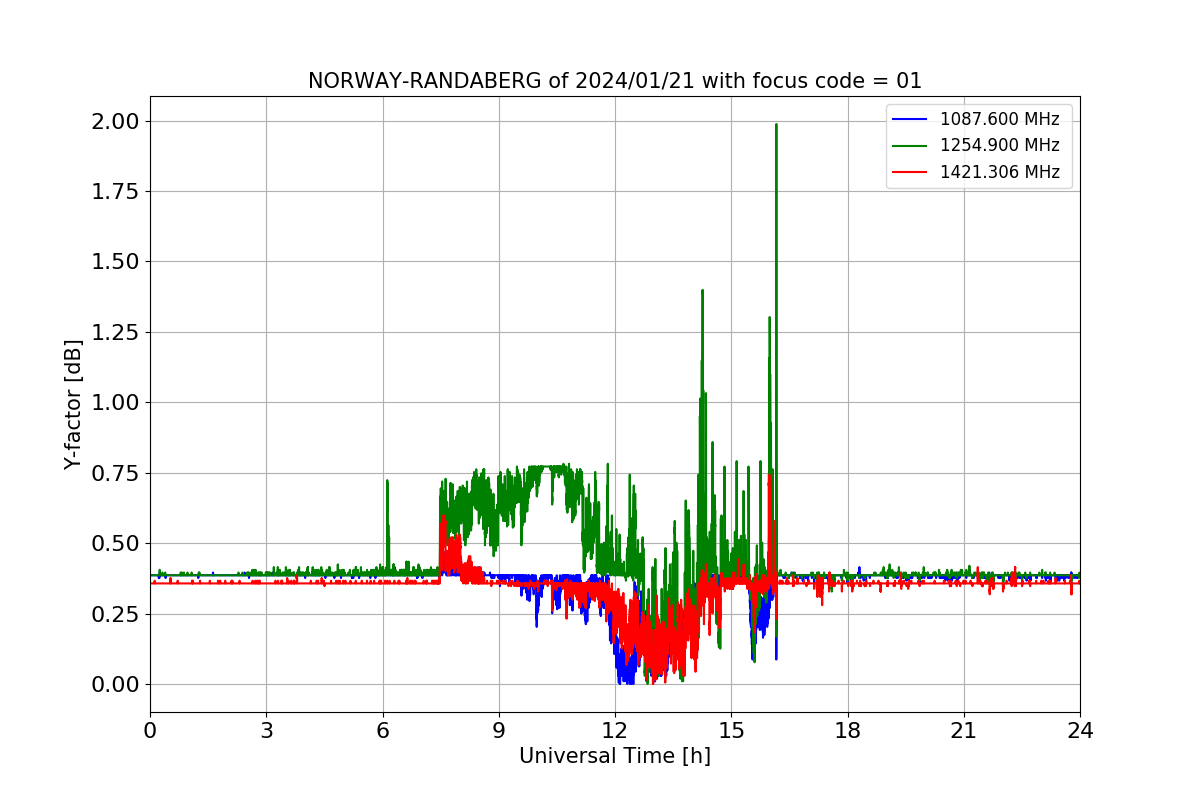
Task: Click the Y-factor [dB] axis label
Action: coord(72,404)
